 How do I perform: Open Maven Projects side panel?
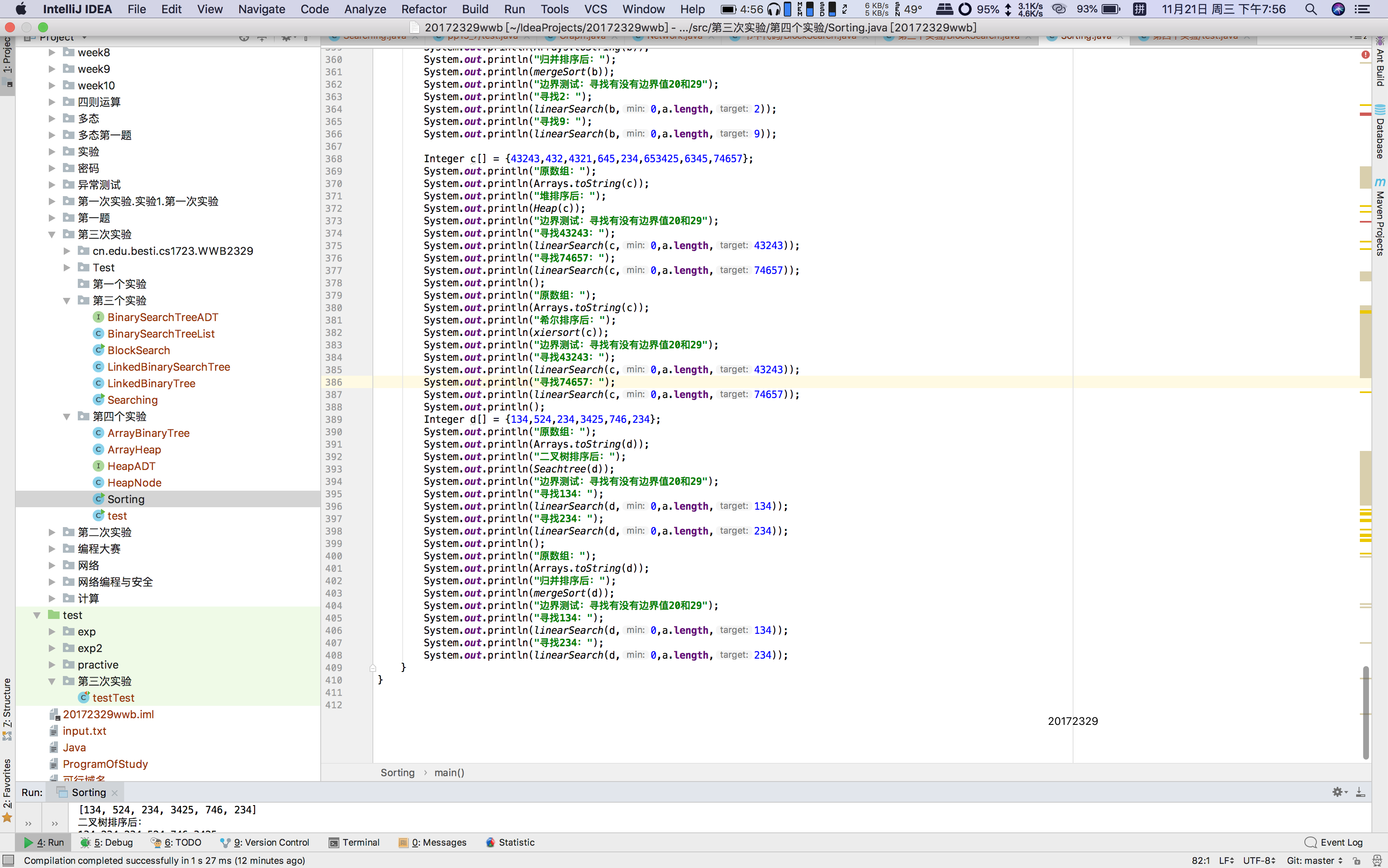(1380, 217)
